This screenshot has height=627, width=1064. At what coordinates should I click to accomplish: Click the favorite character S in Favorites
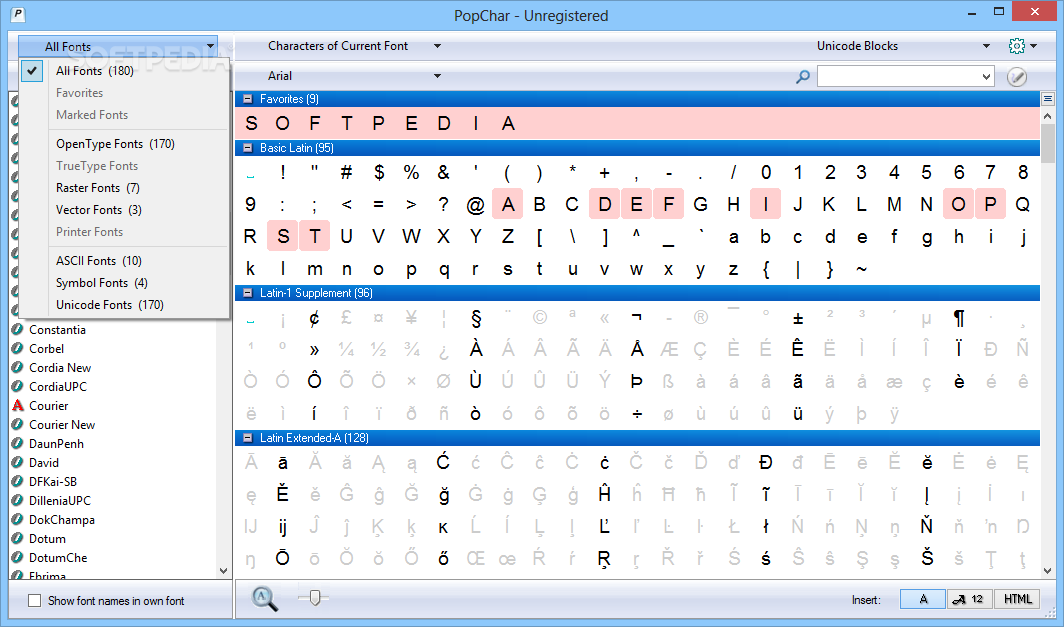pyautogui.click(x=251, y=124)
